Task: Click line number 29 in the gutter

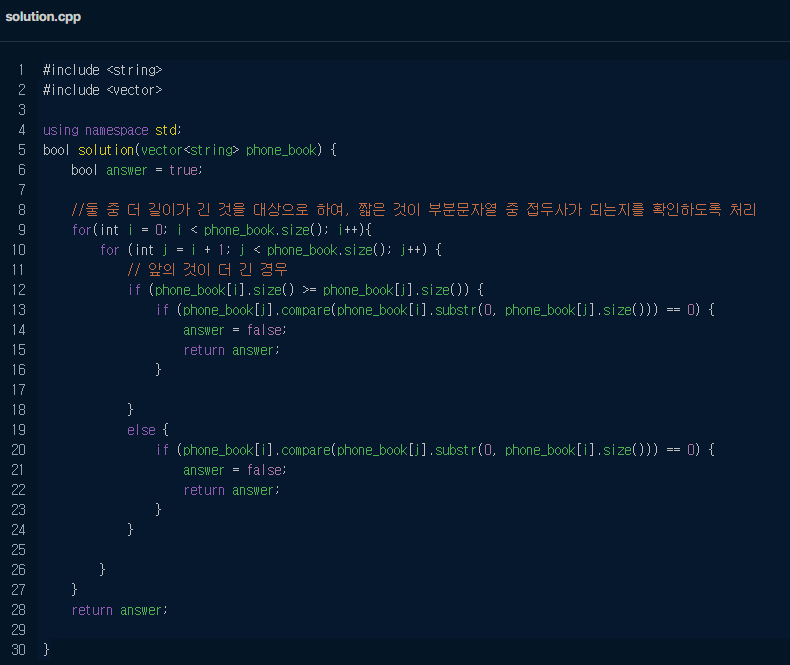Action: coord(18,630)
